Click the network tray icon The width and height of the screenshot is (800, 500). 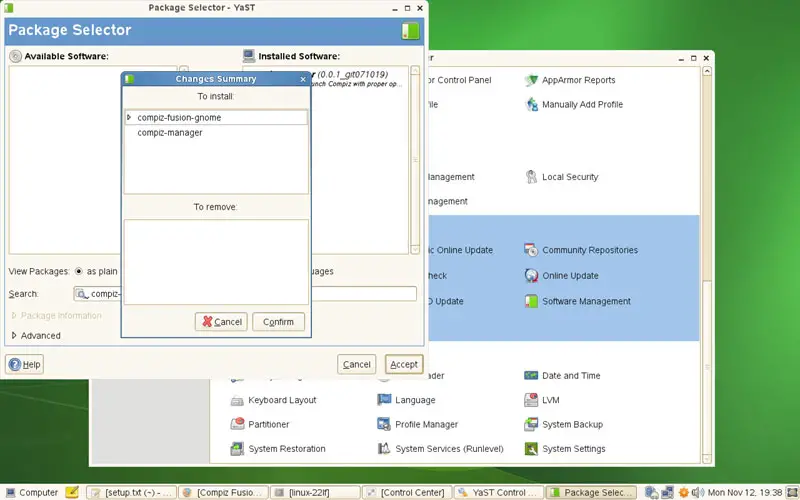coord(667,492)
